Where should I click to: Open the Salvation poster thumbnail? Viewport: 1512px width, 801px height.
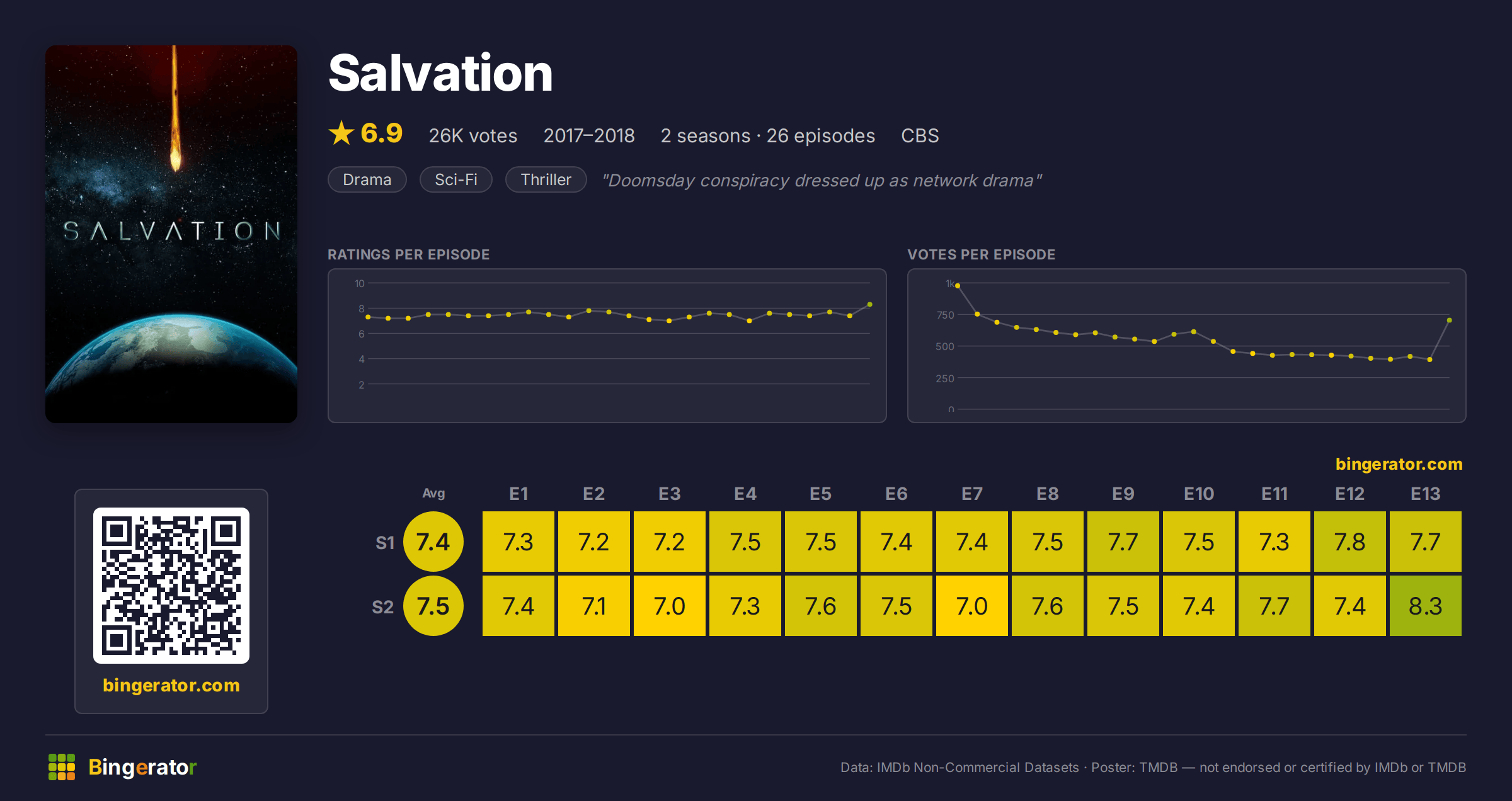point(171,234)
